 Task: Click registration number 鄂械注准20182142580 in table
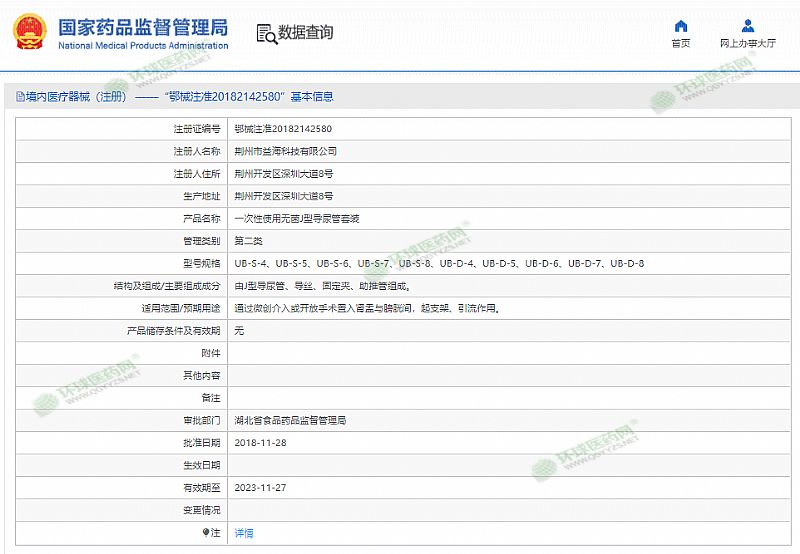283,129
